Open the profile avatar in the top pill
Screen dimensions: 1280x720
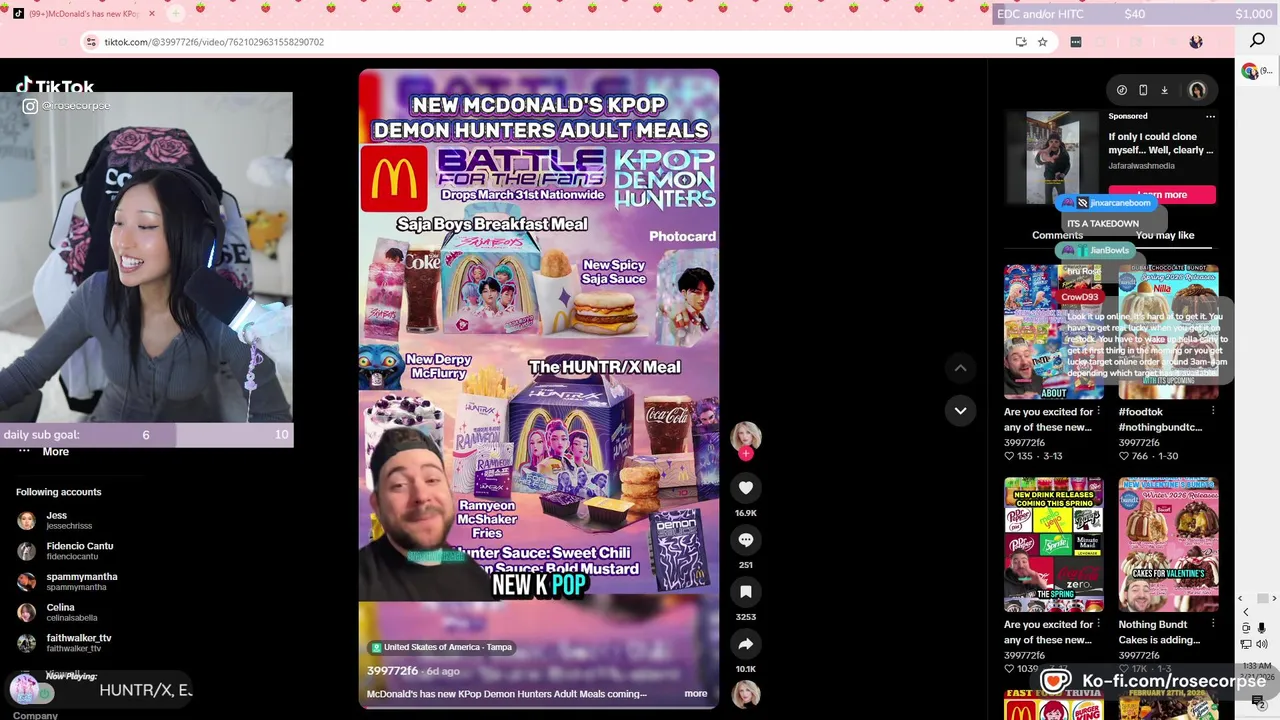tap(1197, 90)
